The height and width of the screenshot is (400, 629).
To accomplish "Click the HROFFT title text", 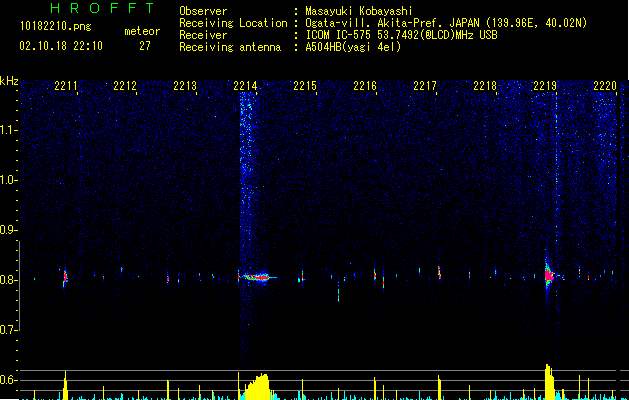I will coord(102,8).
